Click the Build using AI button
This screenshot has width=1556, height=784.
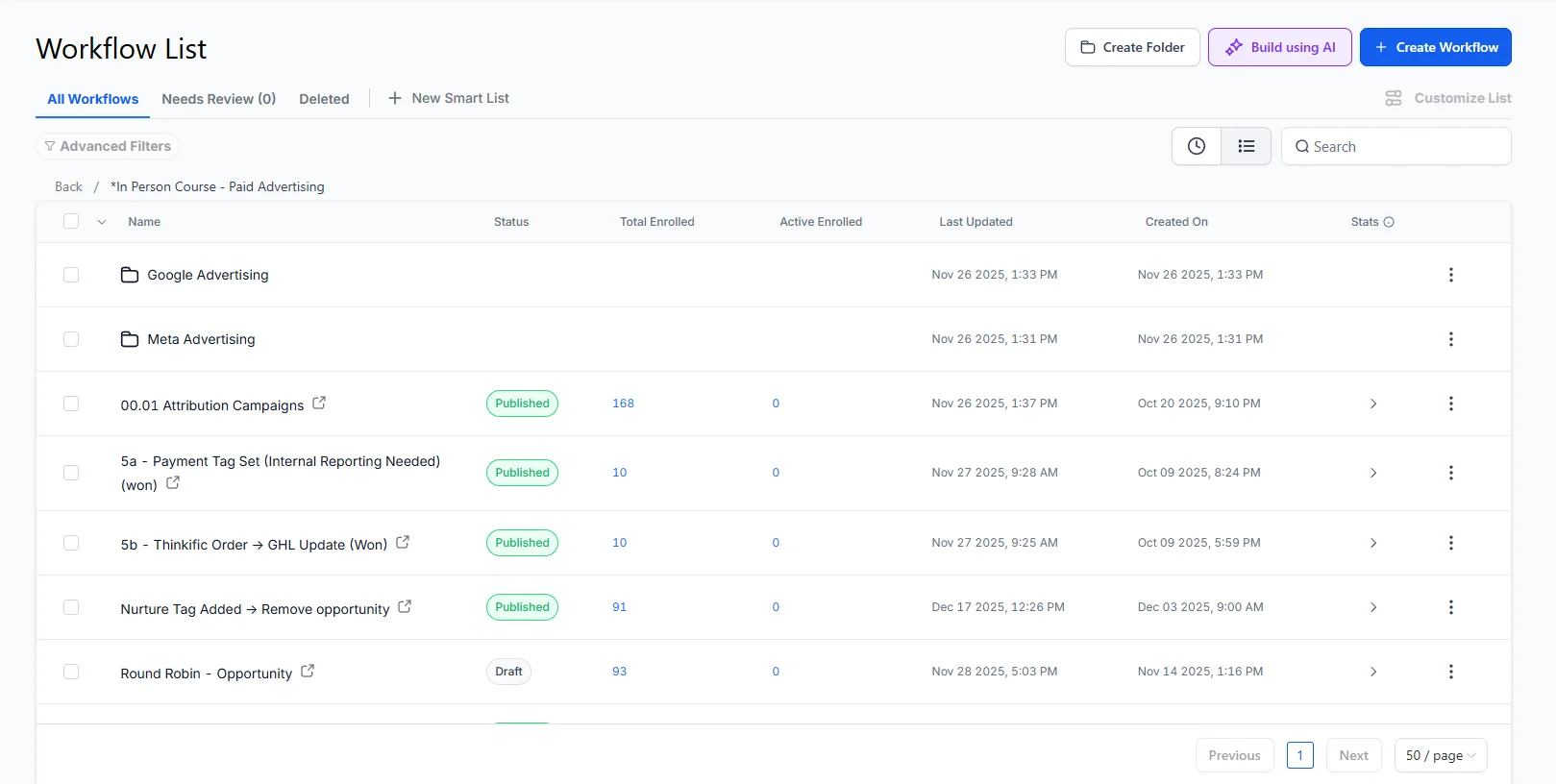coord(1280,47)
